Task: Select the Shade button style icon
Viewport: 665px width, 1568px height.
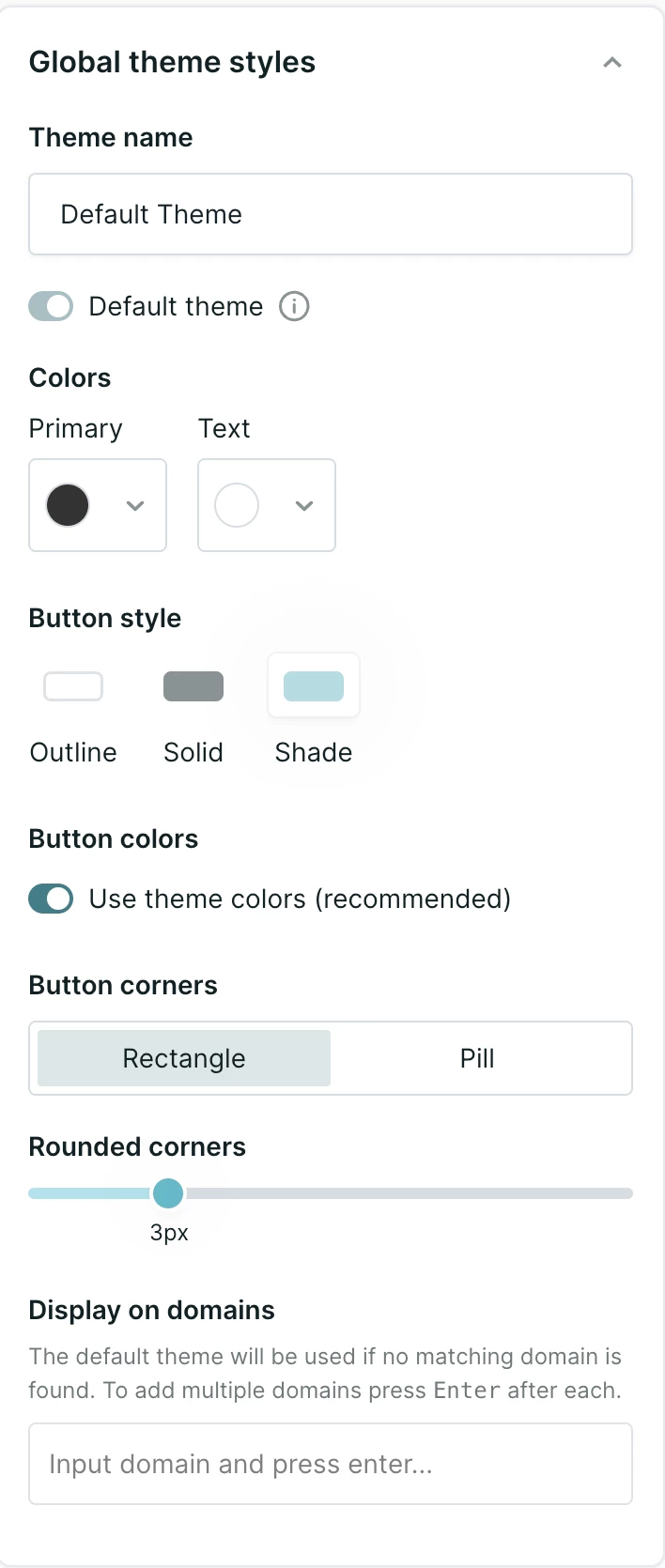Action: coord(314,686)
